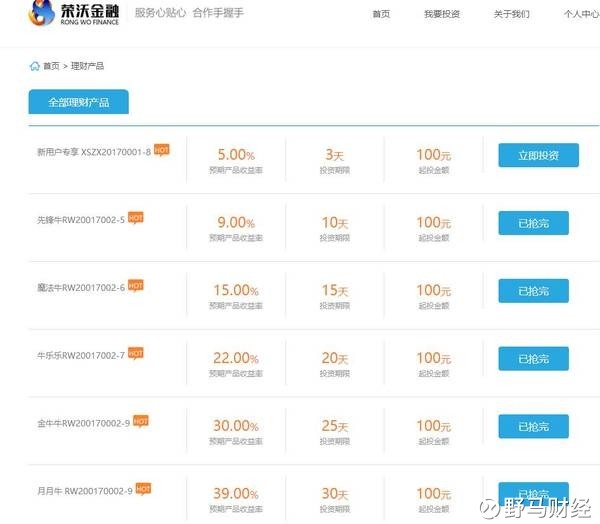600x524 pixels.
Task: Open product 金牛牛RW200170002-9
Action: (x=83, y=423)
